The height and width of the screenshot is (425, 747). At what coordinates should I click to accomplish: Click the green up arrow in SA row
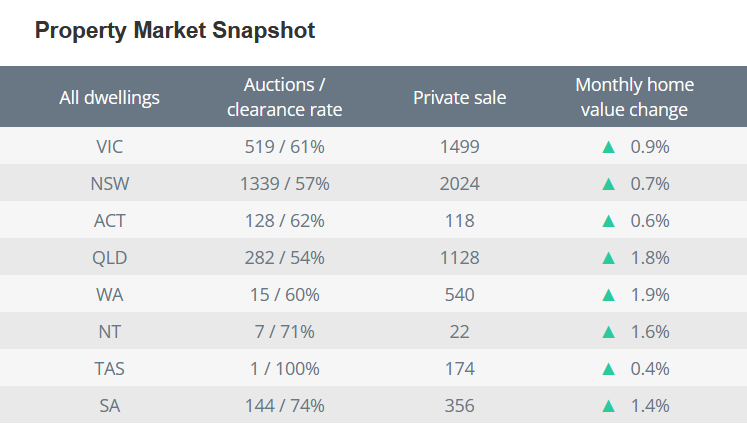point(608,406)
